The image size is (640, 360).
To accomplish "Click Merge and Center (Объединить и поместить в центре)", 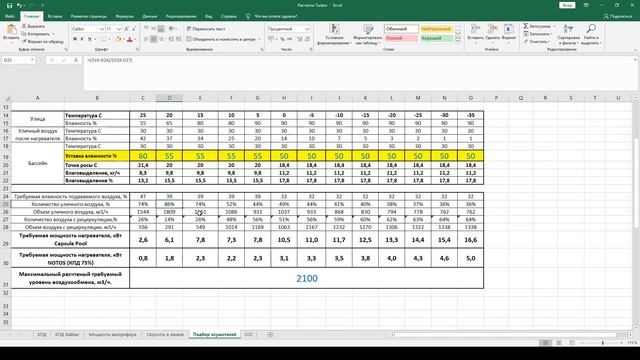I will pyautogui.click(x=223, y=39).
